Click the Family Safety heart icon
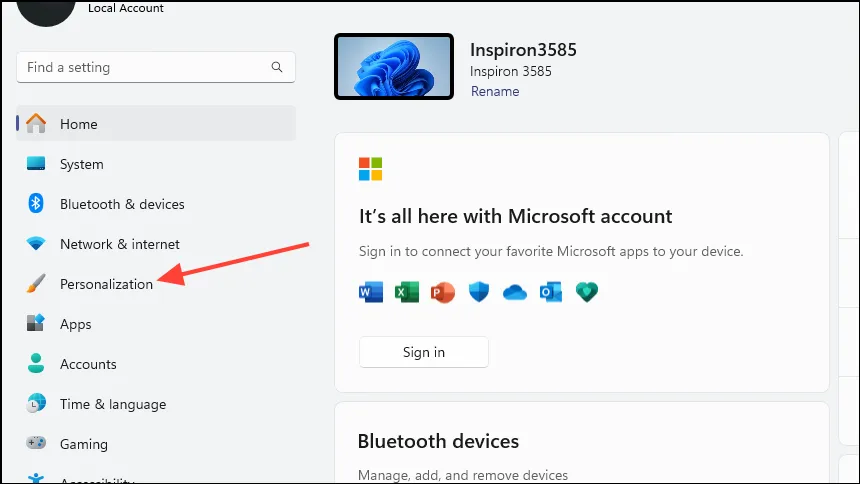 pos(586,292)
